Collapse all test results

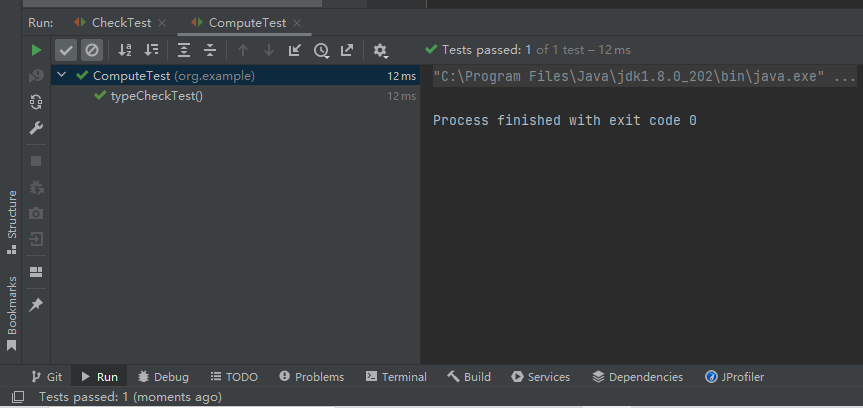point(210,49)
